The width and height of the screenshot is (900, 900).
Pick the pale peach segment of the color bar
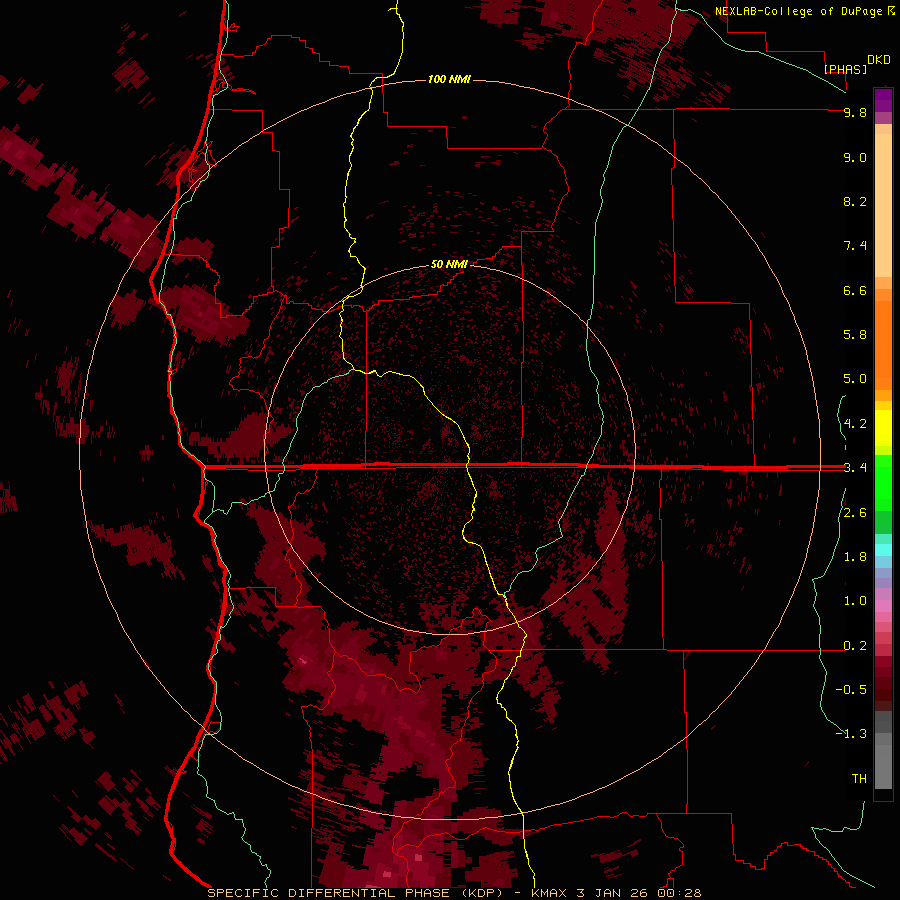[x=883, y=205]
